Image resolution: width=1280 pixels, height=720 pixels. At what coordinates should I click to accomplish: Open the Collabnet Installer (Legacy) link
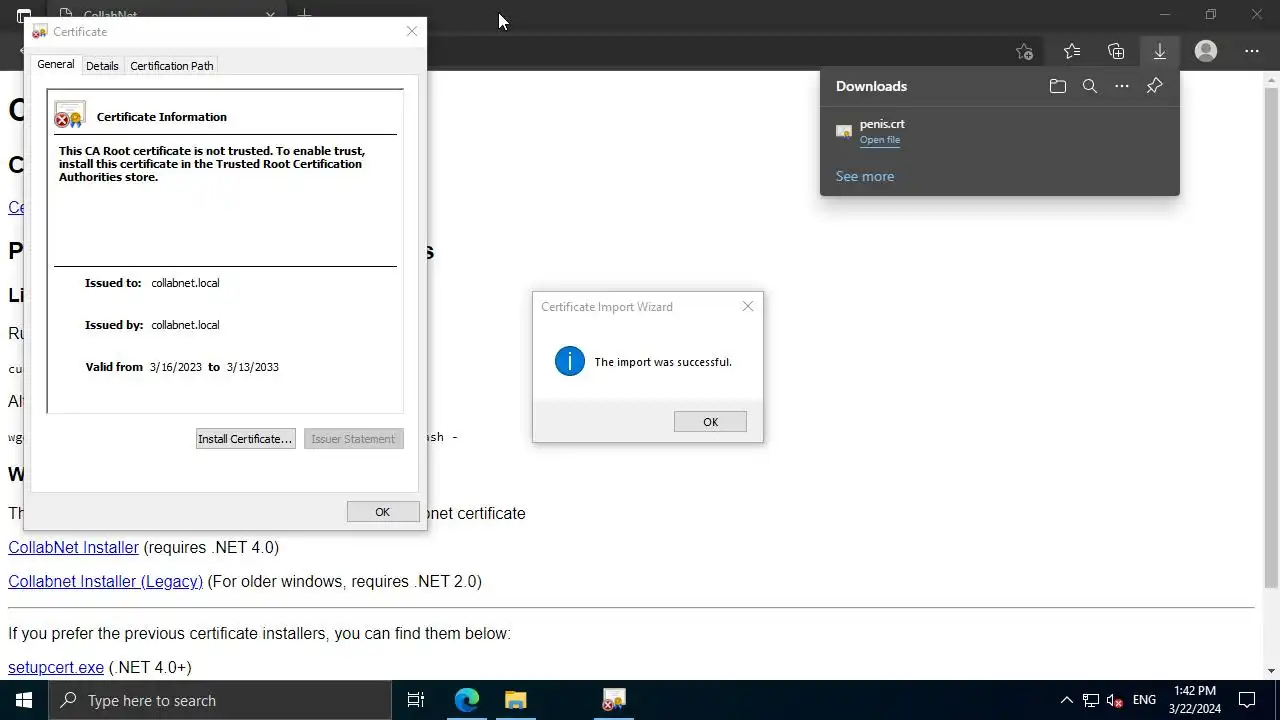point(106,581)
